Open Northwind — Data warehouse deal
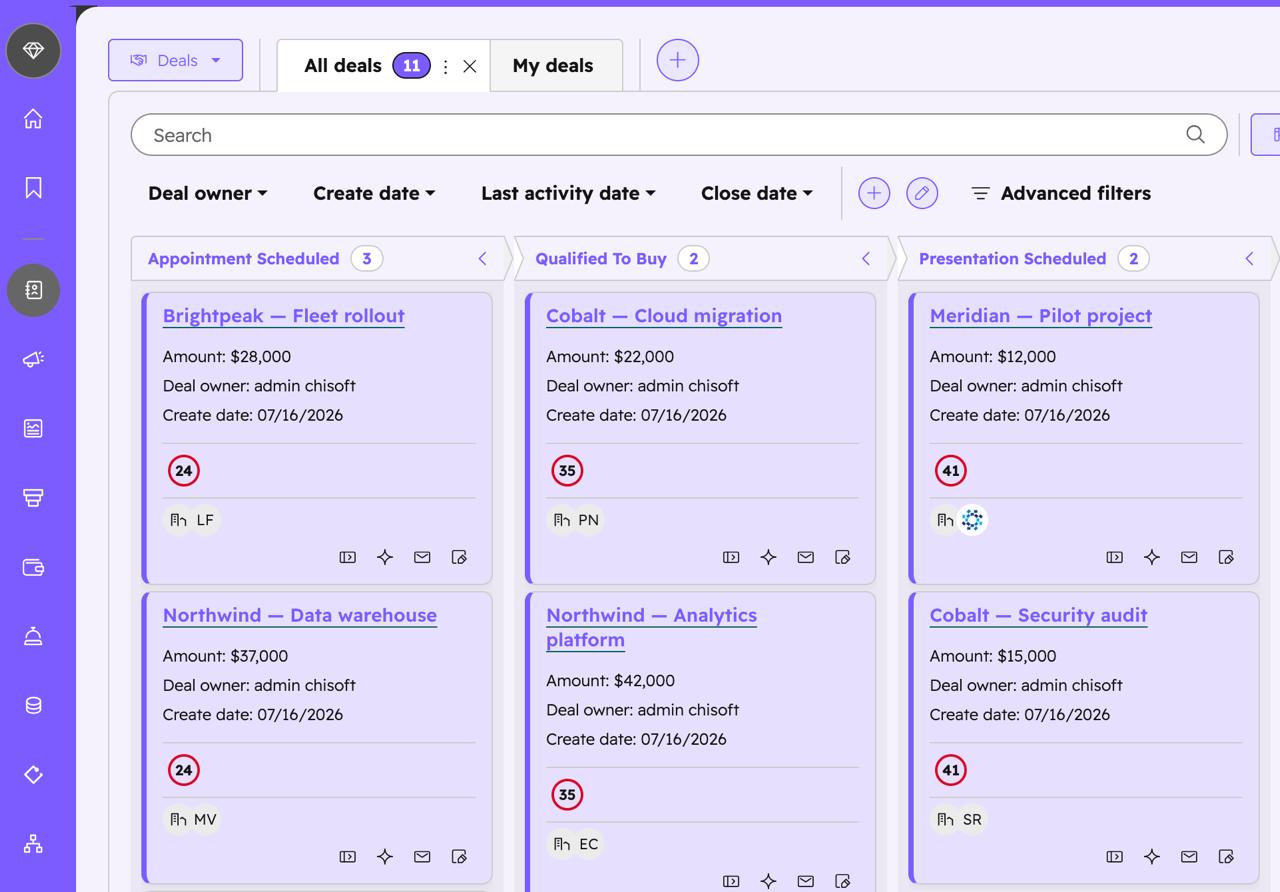Screen dimensions: 1280x892 coord(300,615)
